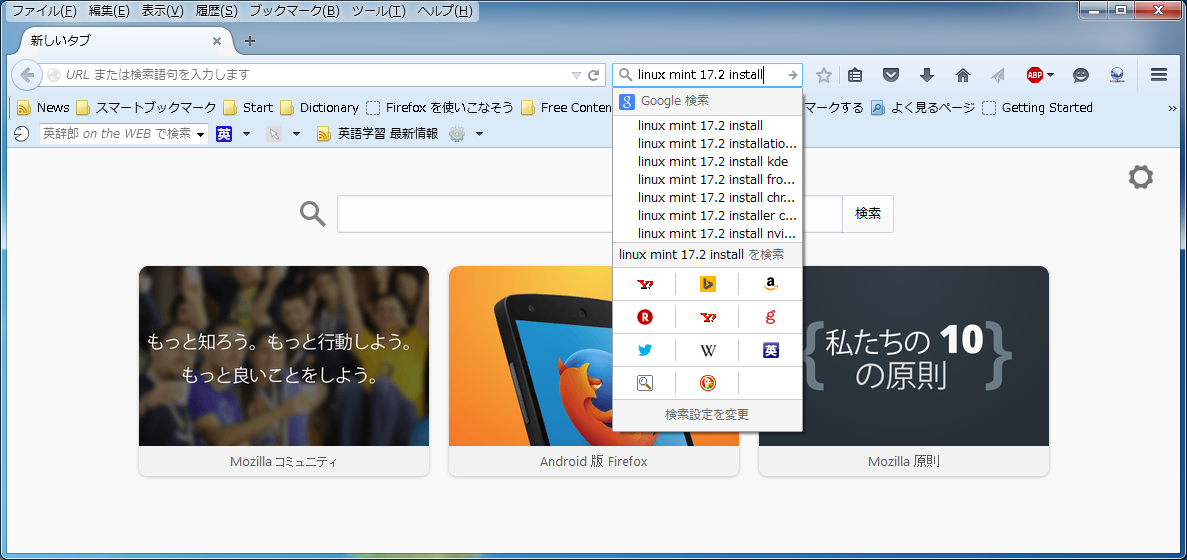Search with DuckDuckGo icon
Image resolution: width=1187 pixels, height=560 pixels.
pyautogui.click(x=708, y=384)
